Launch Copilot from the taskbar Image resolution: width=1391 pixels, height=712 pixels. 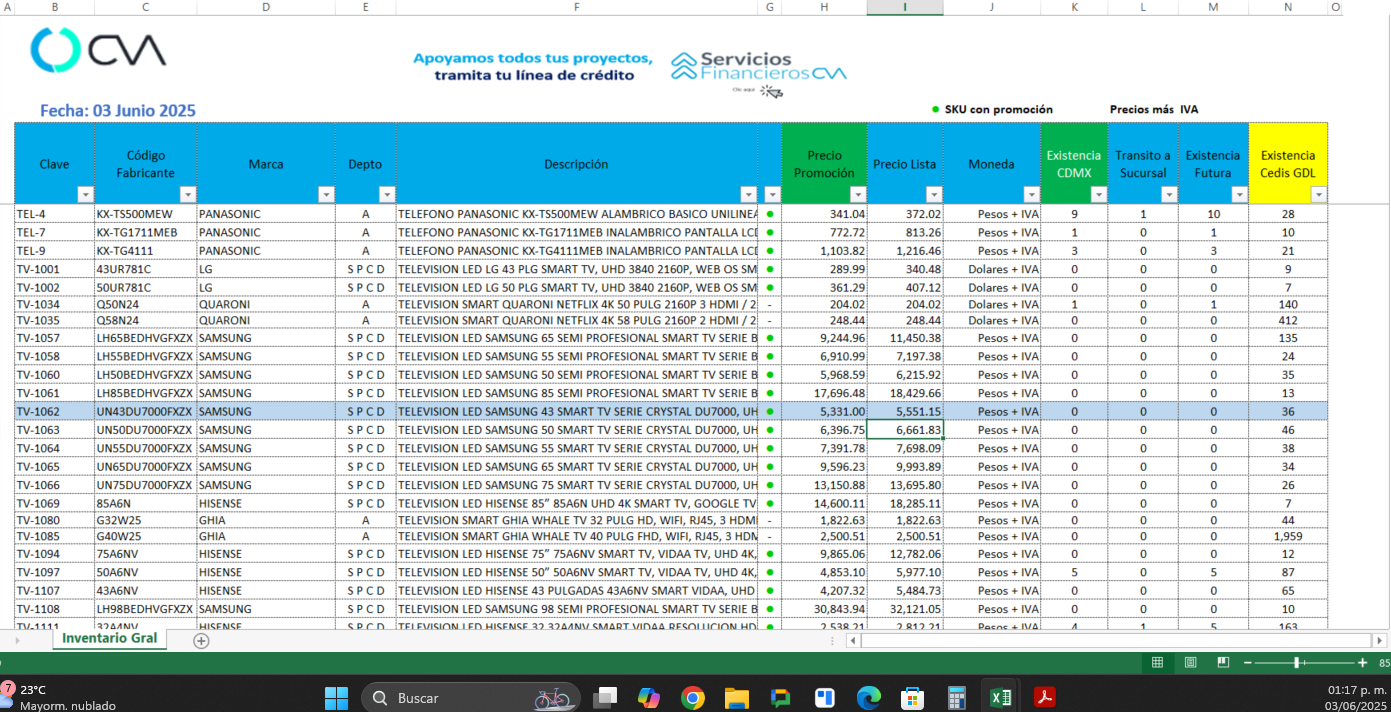(x=649, y=697)
